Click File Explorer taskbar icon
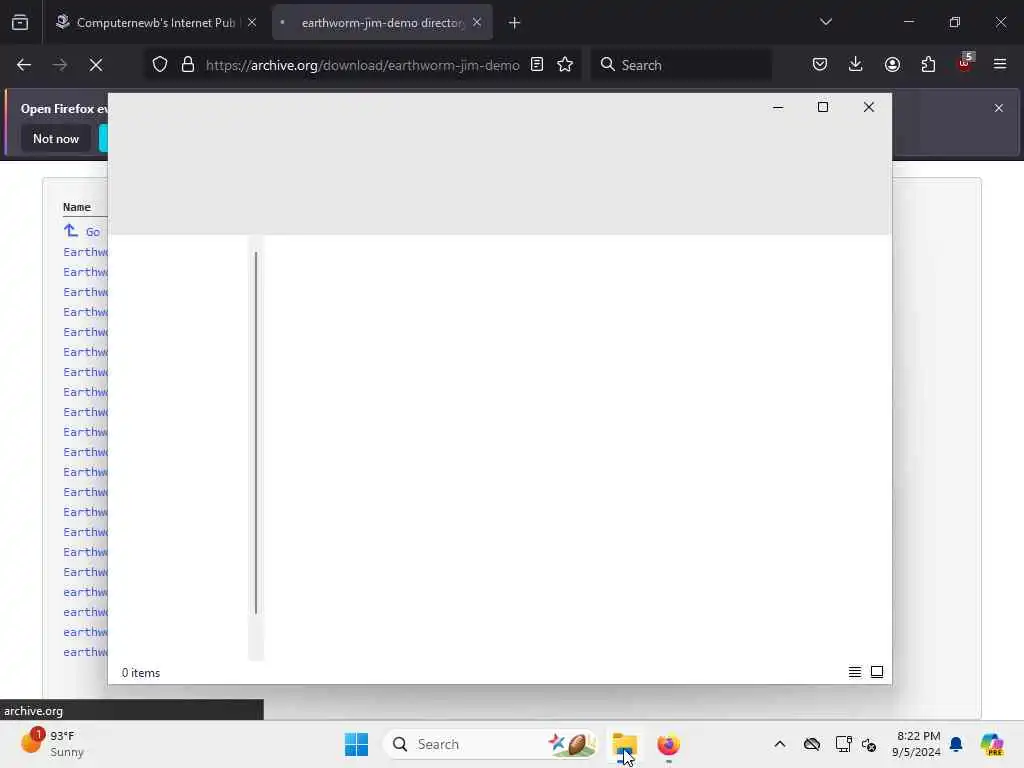 pyautogui.click(x=624, y=744)
